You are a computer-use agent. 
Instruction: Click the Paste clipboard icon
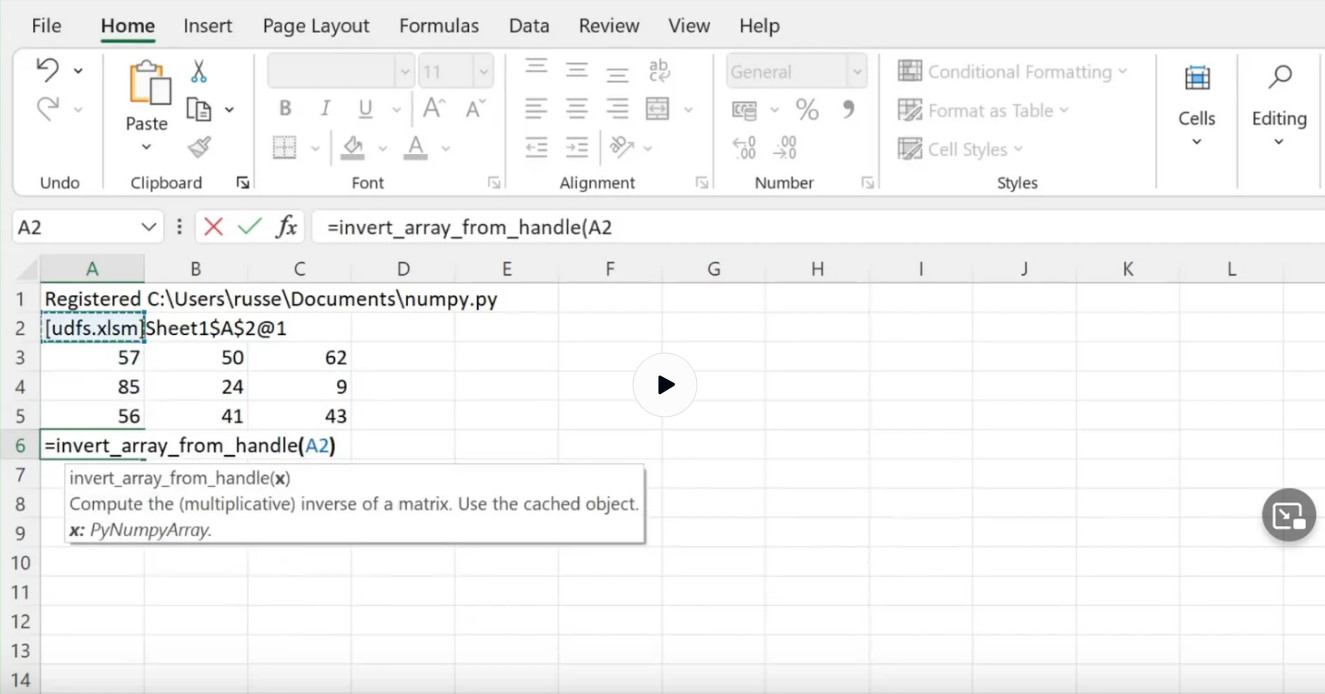click(x=149, y=84)
